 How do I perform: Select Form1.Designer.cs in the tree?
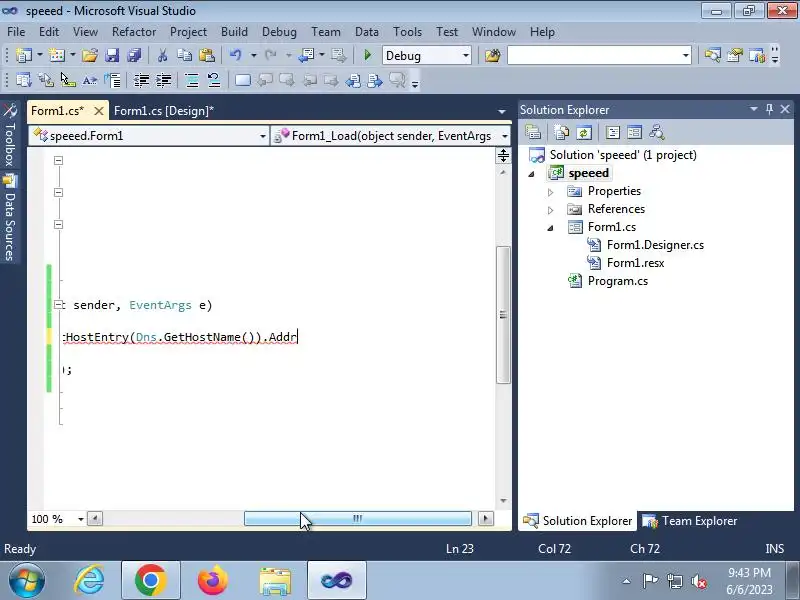[655, 245]
